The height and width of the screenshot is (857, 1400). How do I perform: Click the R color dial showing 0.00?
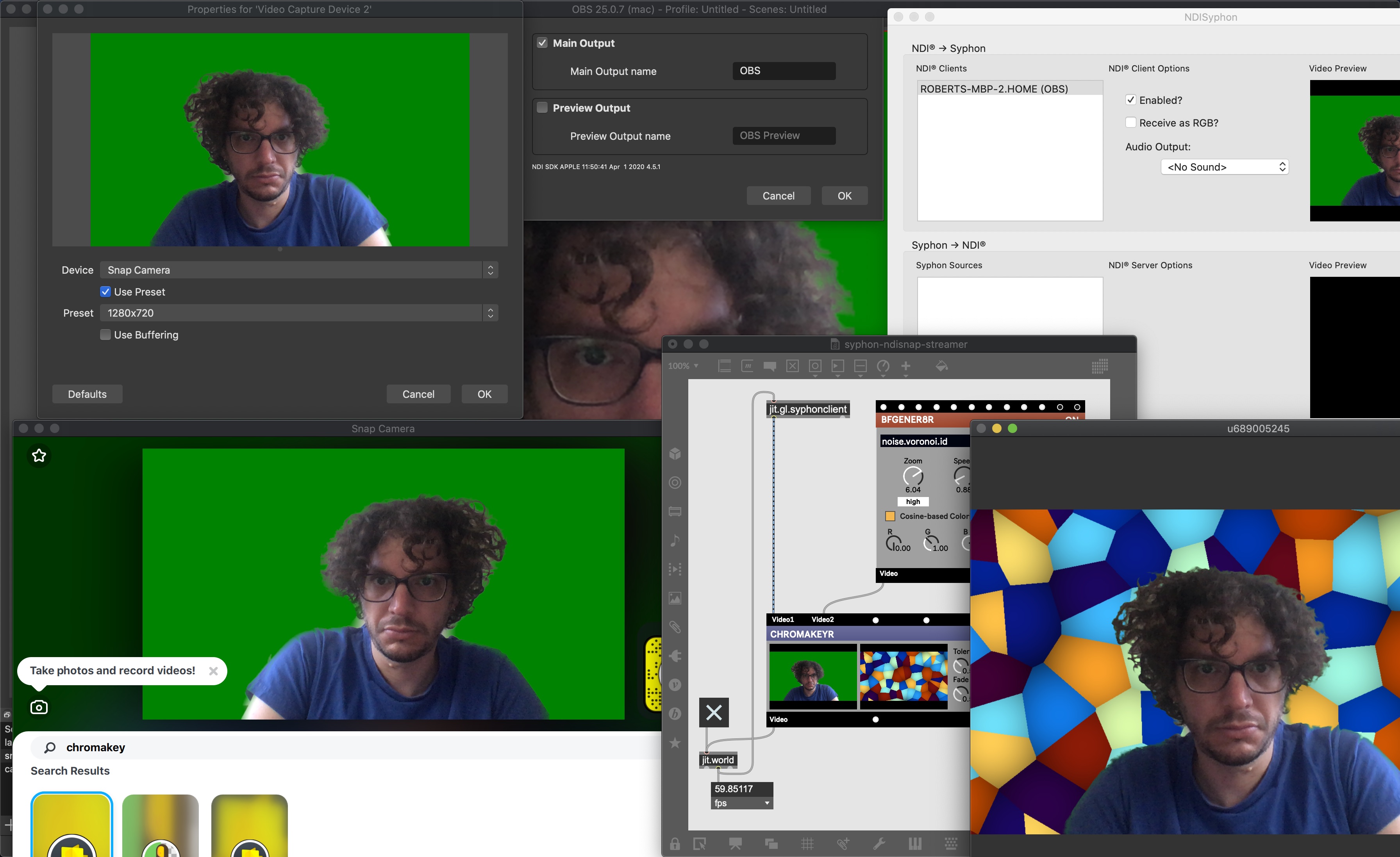[x=893, y=543]
